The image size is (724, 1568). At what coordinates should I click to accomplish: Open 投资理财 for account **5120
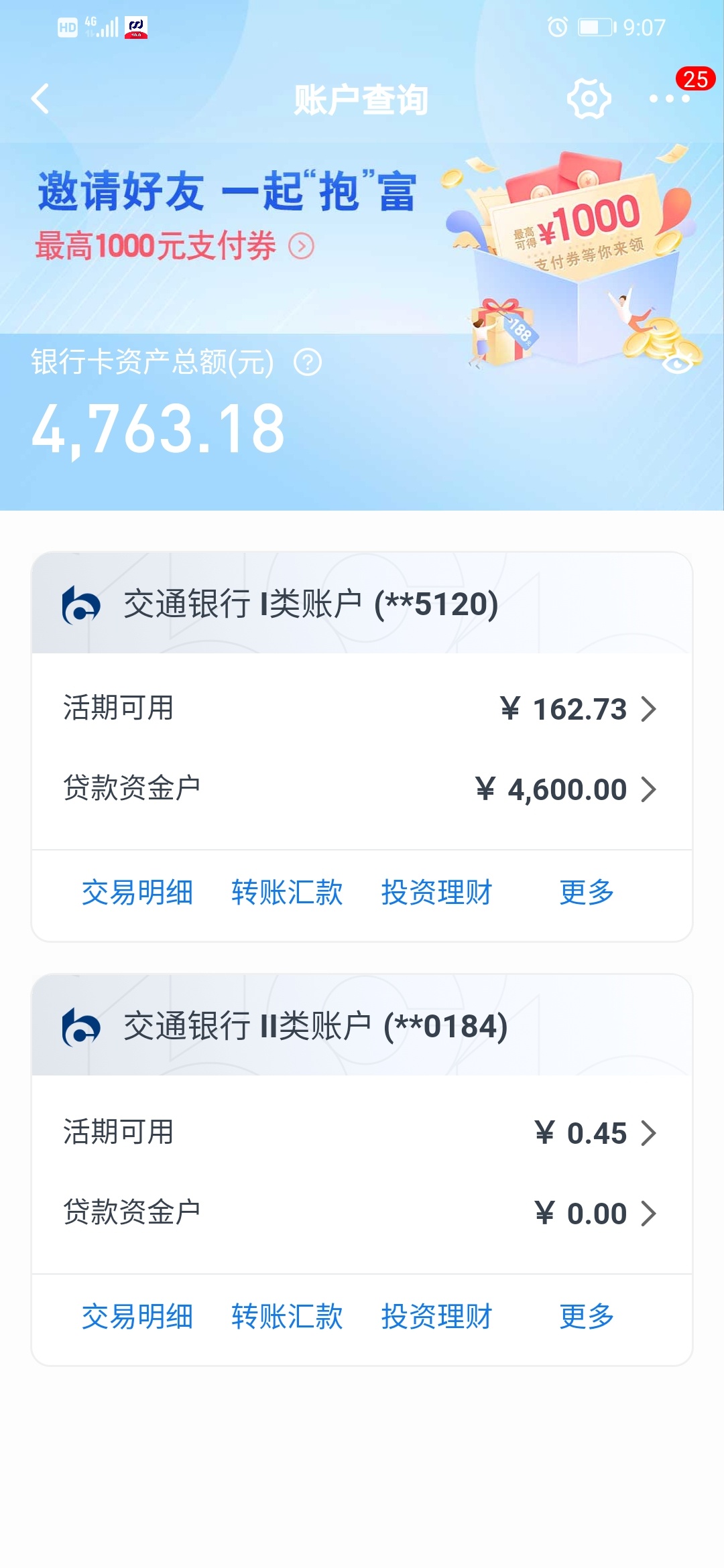437,893
